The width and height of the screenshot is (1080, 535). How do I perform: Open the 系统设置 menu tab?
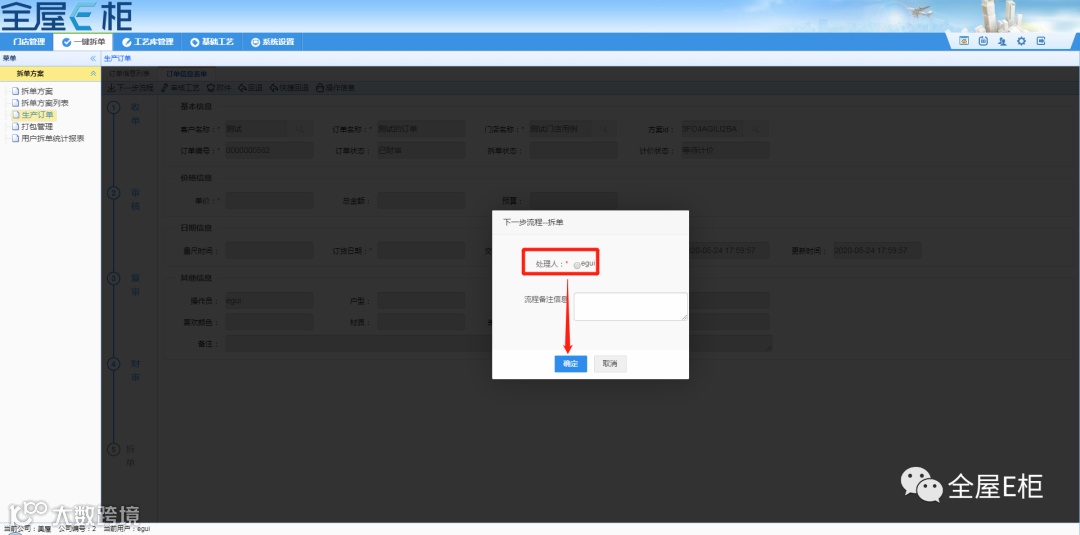tap(273, 42)
